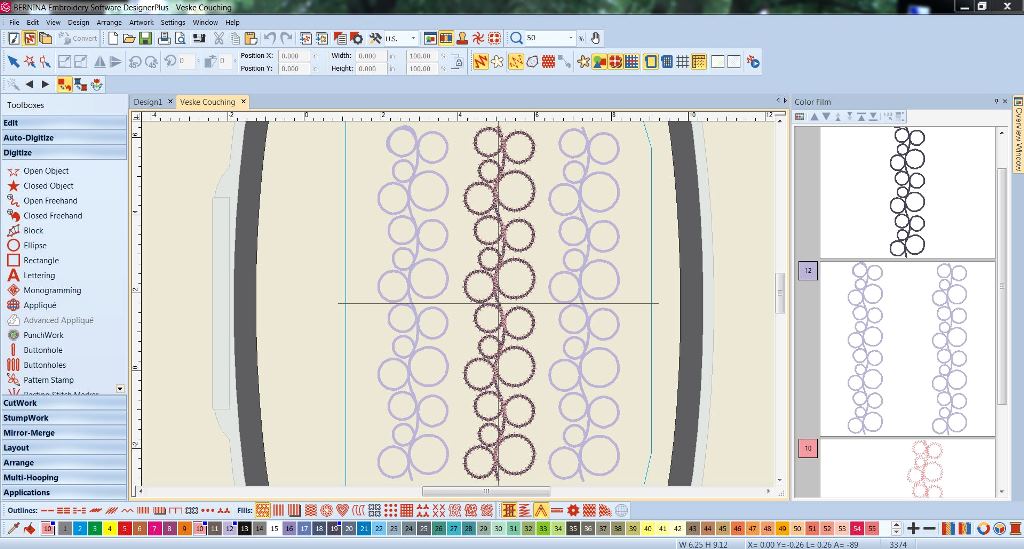Expand the Applications toolbox

click(64, 492)
